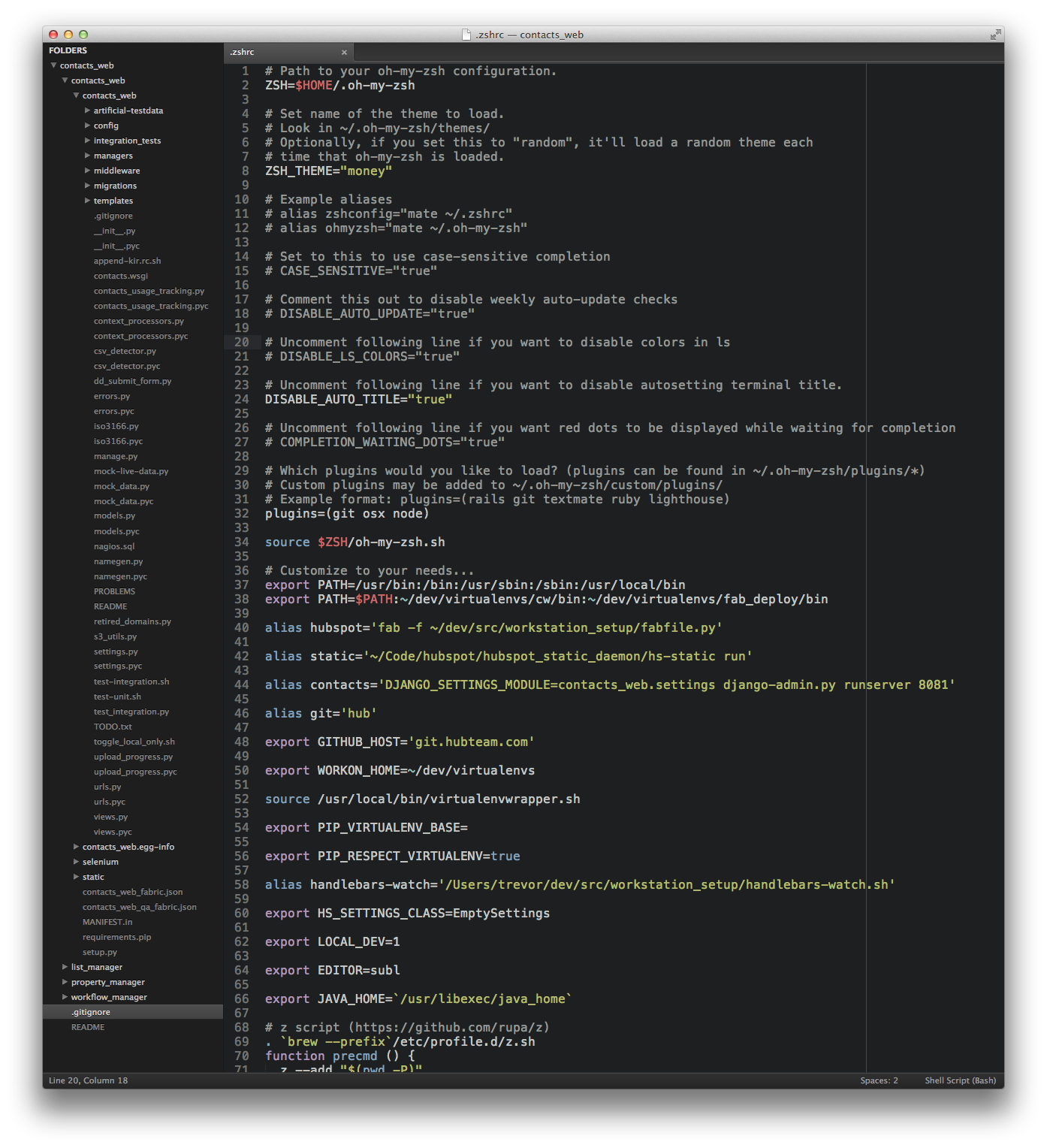Change syntax via Shell Script (Bash) label
The image size is (1047, 1148).
[960, 1080]
